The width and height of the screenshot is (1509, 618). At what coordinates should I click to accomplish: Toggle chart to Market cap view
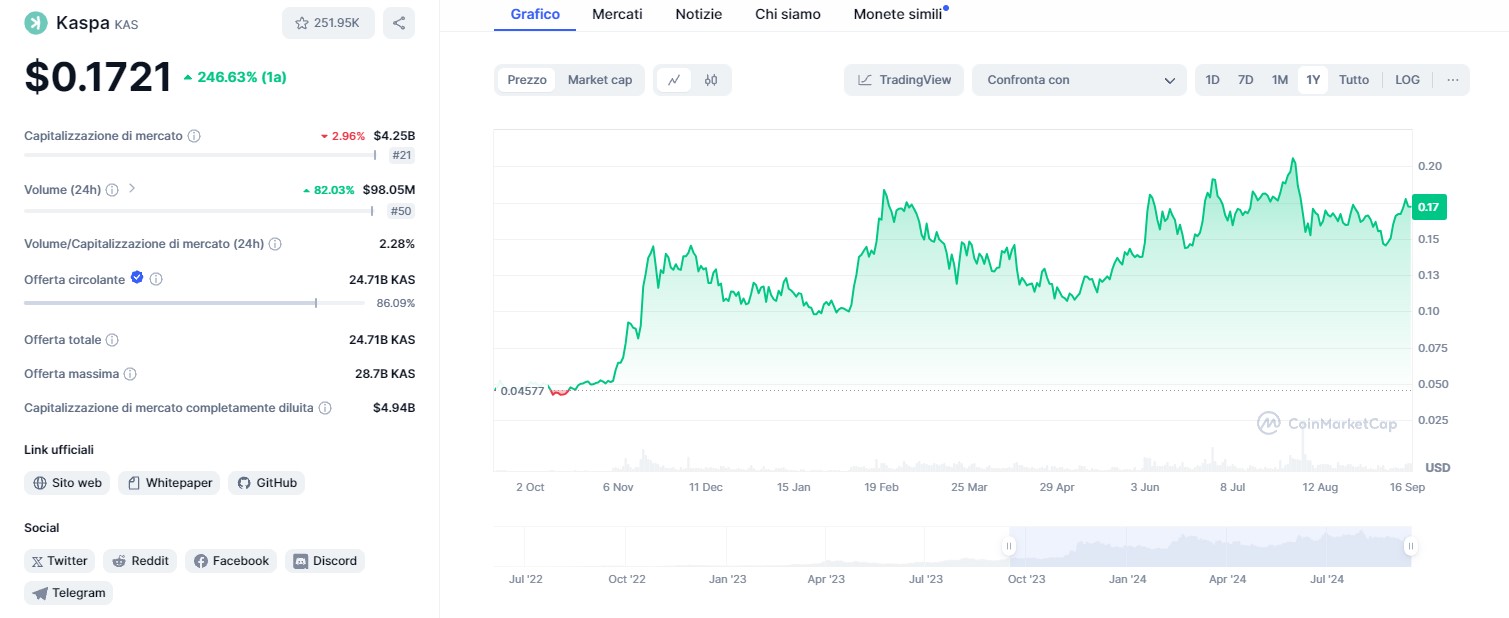599,80
